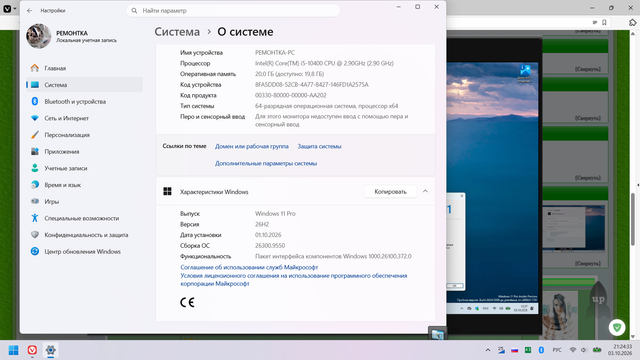640x360 pixels.
Task: Open Персонализация via its brush icon
Action: click(35, 135)
